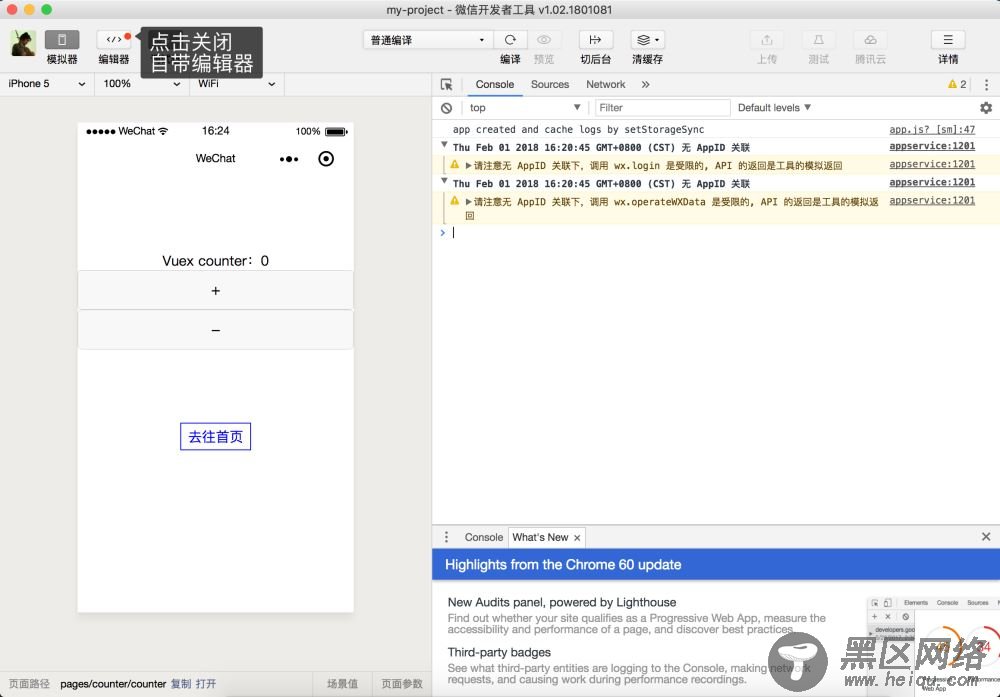Click the test (测试) flask icon

tap(818, 40)
